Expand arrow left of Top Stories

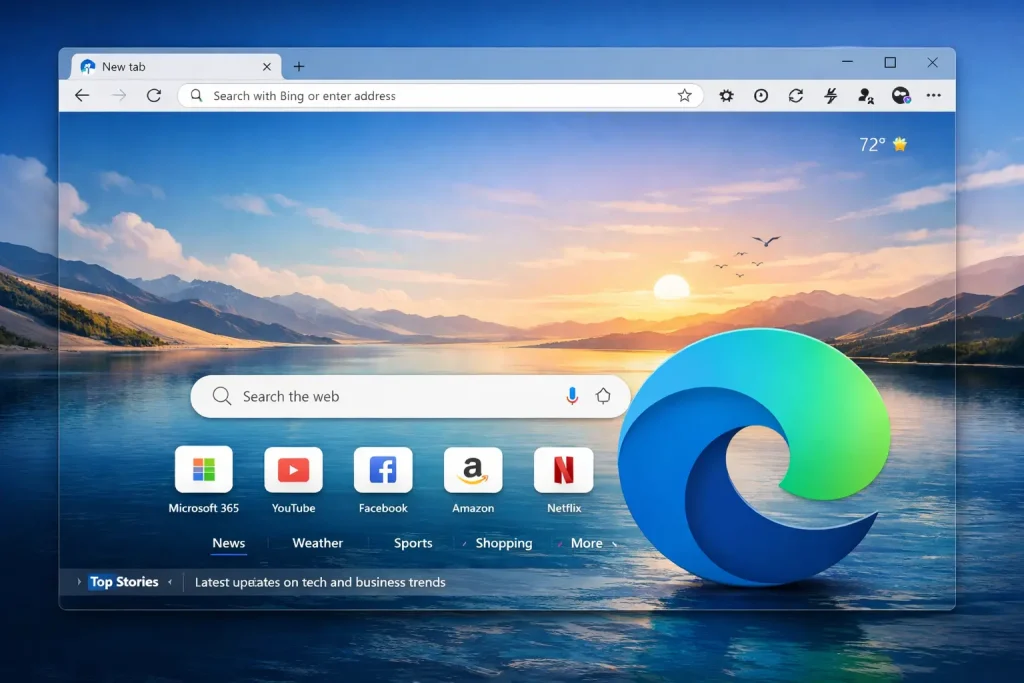coord(79,582)
